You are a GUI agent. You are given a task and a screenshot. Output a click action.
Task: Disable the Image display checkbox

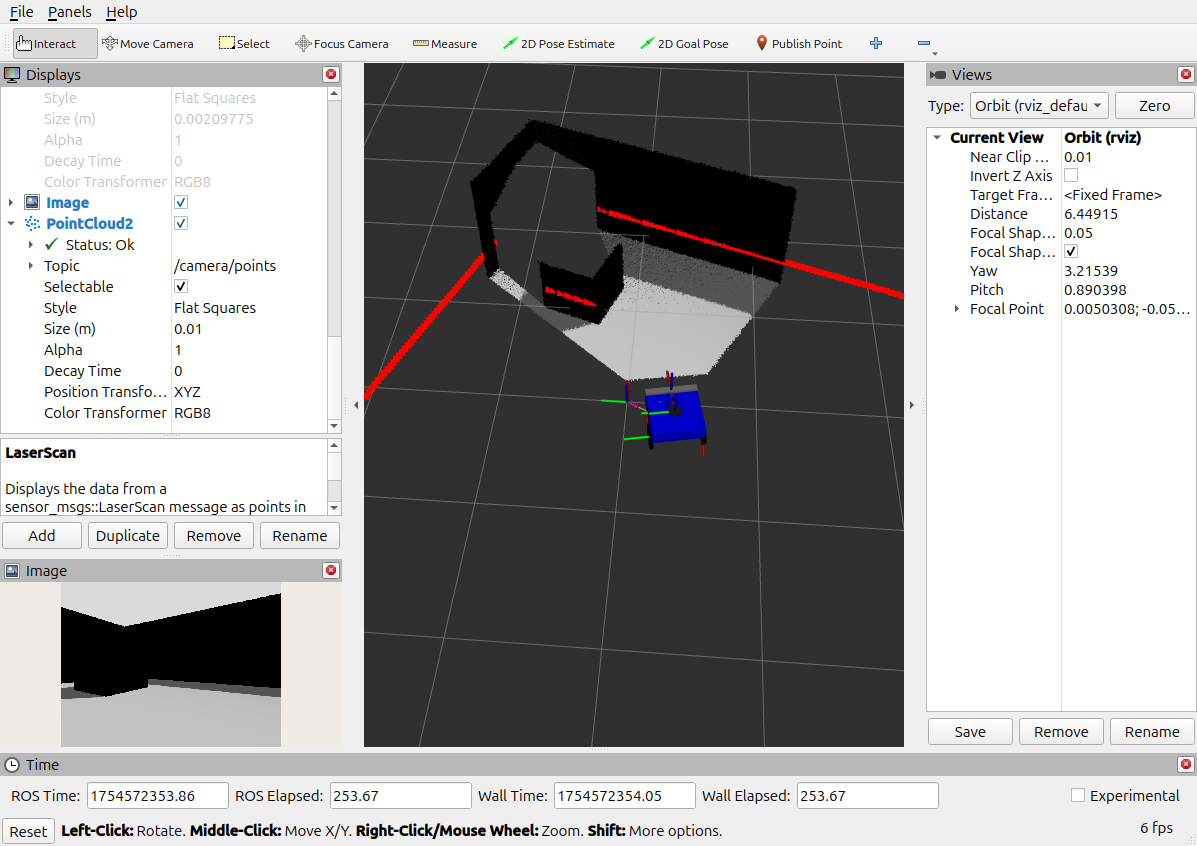click(x=181, y=203)
